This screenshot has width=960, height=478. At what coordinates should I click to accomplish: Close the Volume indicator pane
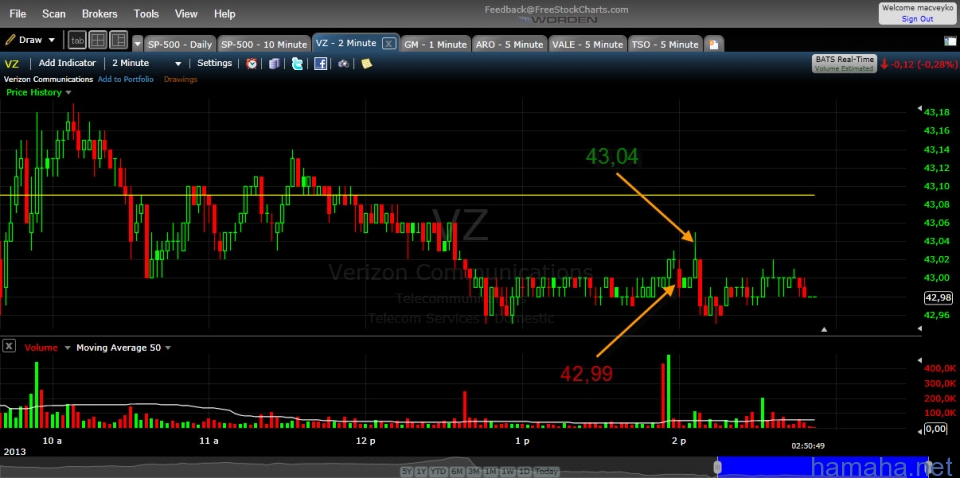click(9, 346)
